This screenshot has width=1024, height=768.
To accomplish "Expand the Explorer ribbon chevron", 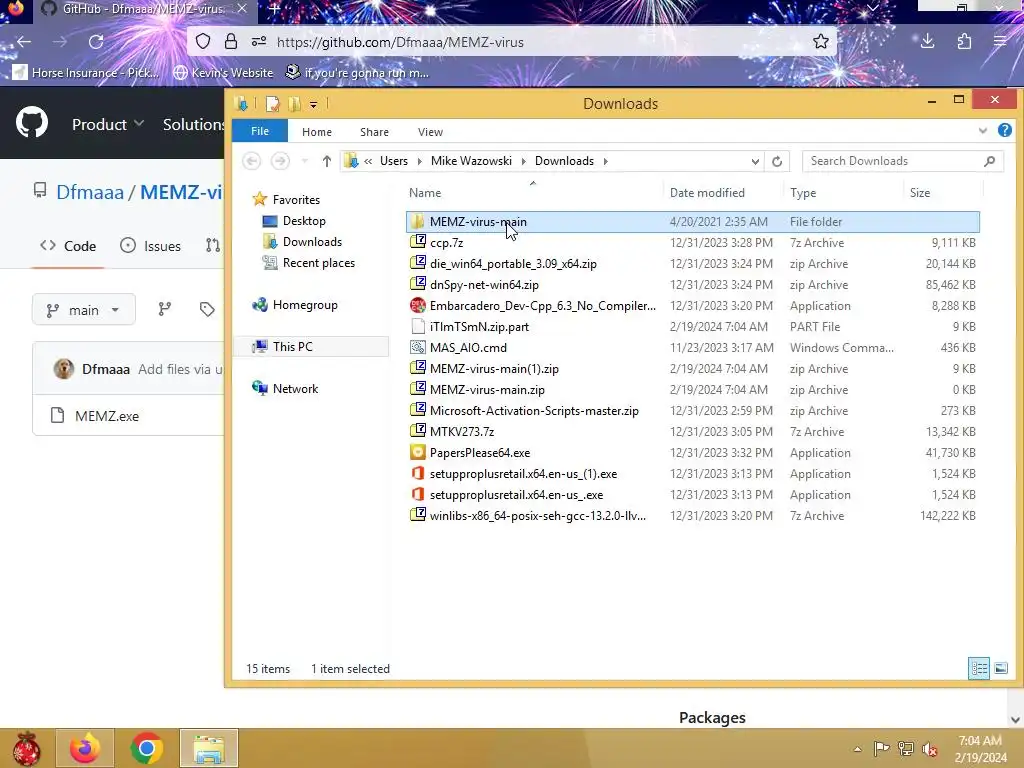I will tap(983, 131).
